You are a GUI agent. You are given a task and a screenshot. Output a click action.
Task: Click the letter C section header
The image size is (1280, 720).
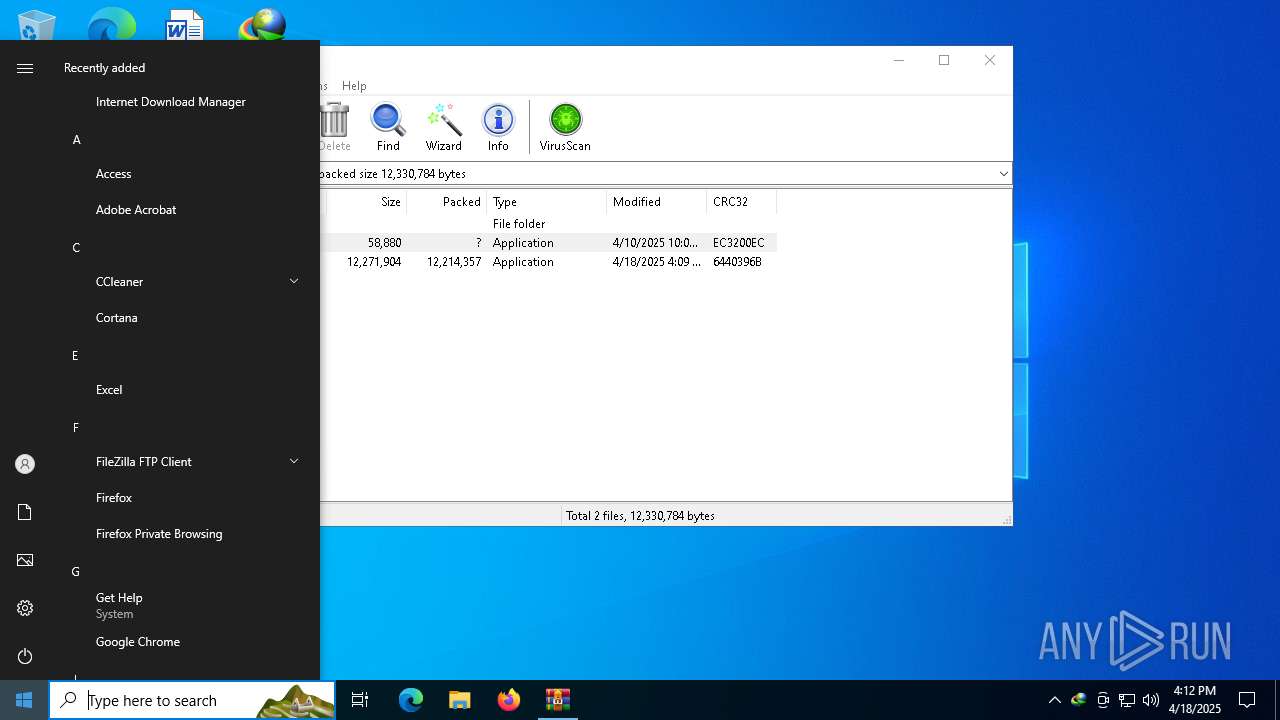pos(76,248)
